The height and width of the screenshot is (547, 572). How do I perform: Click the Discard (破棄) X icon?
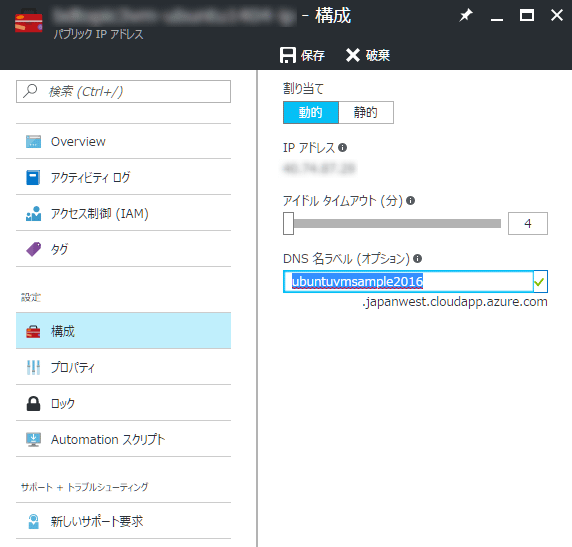pos(353,55)
